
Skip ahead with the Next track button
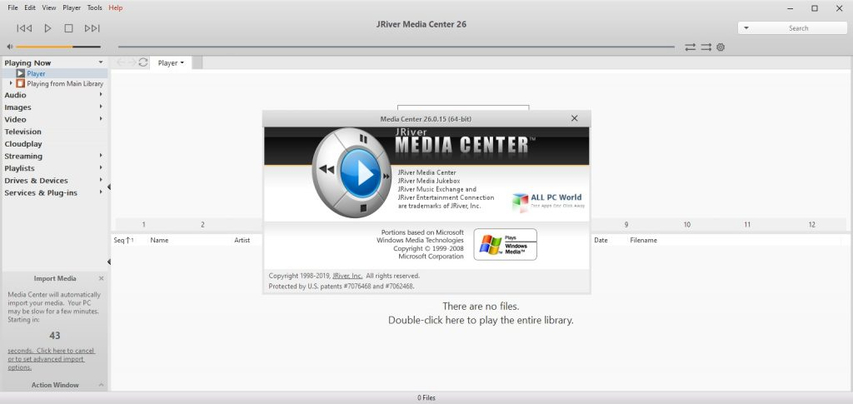(92, 28)
